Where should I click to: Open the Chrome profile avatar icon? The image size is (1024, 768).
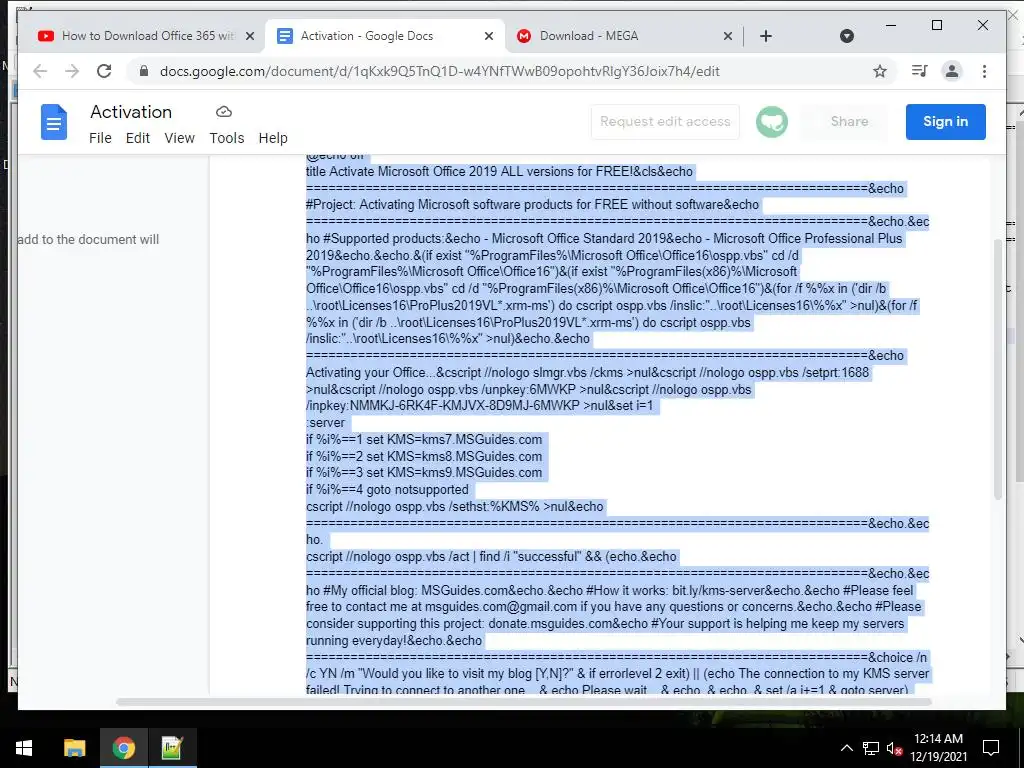point(952,71)
